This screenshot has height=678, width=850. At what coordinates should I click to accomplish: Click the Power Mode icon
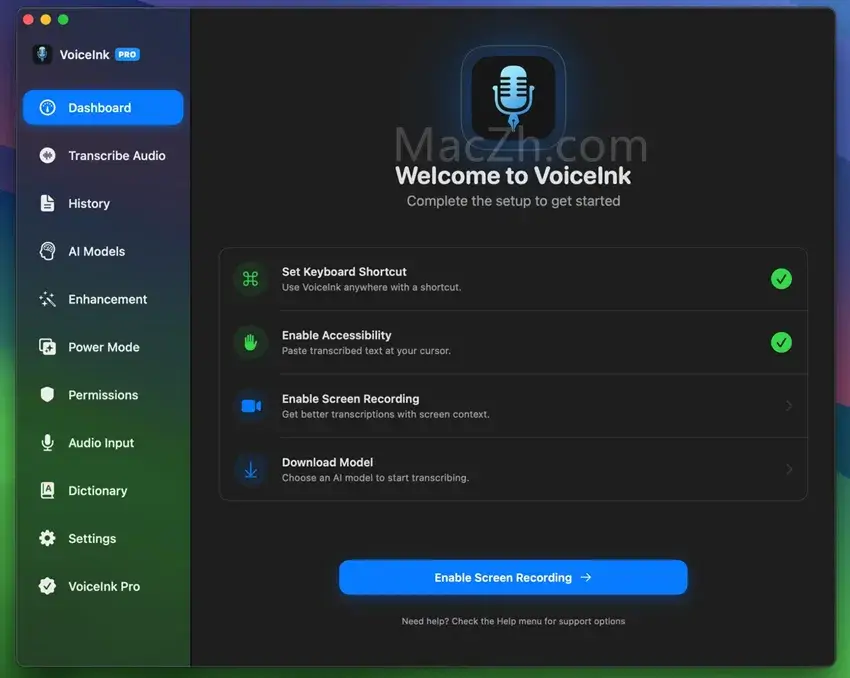point(48,347)
